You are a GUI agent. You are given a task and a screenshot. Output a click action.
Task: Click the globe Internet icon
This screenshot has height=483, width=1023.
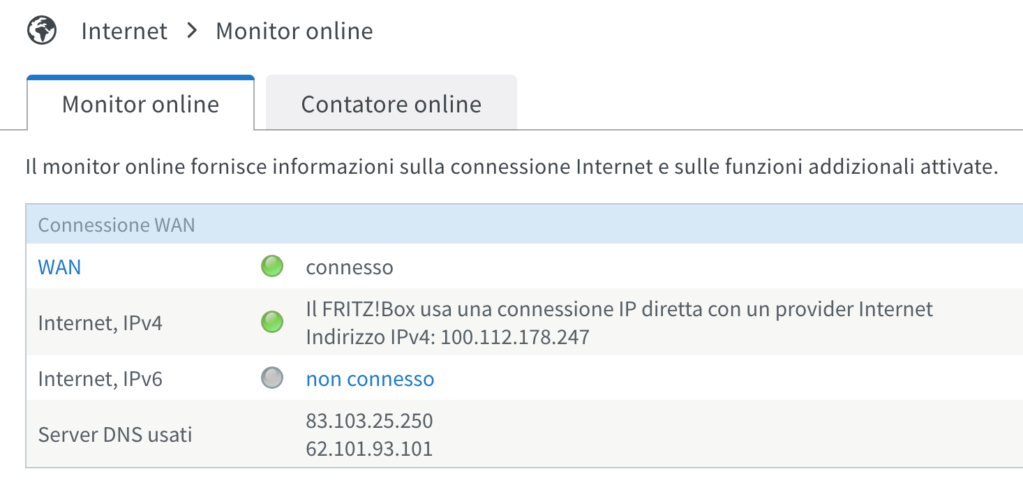pyautogui.click(x=42, y=31)
